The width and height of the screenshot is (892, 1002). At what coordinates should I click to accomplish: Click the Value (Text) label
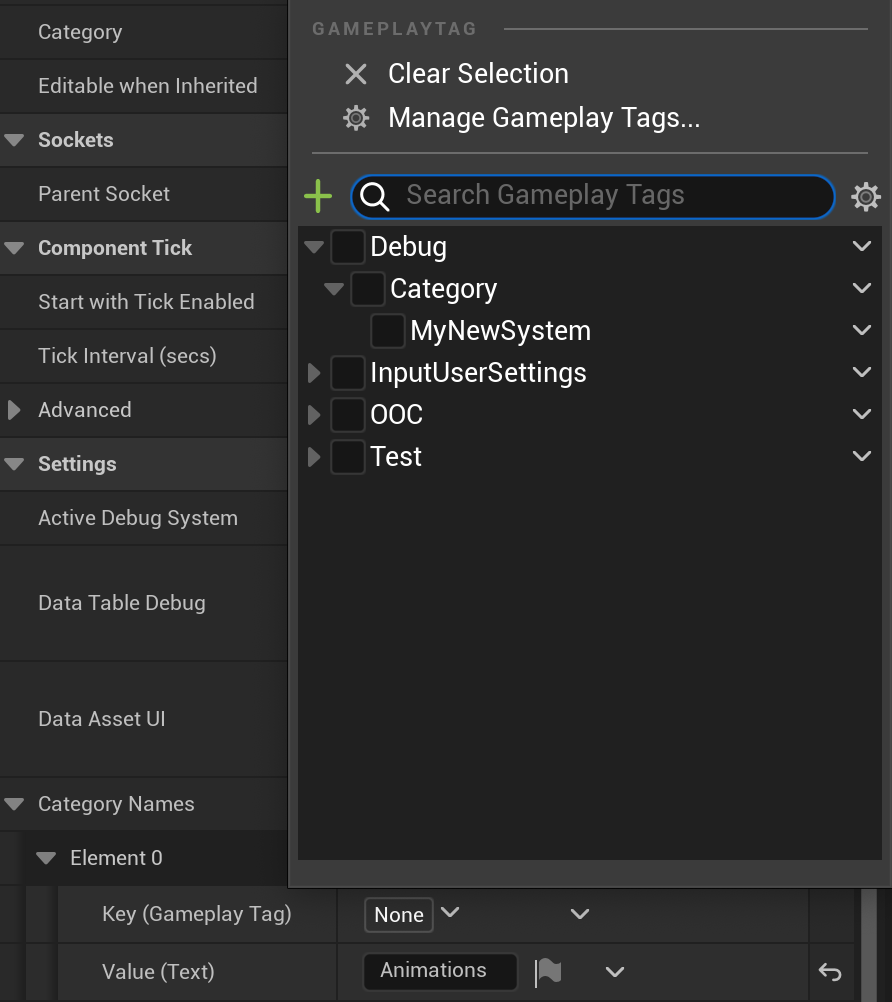pos(158,972)
